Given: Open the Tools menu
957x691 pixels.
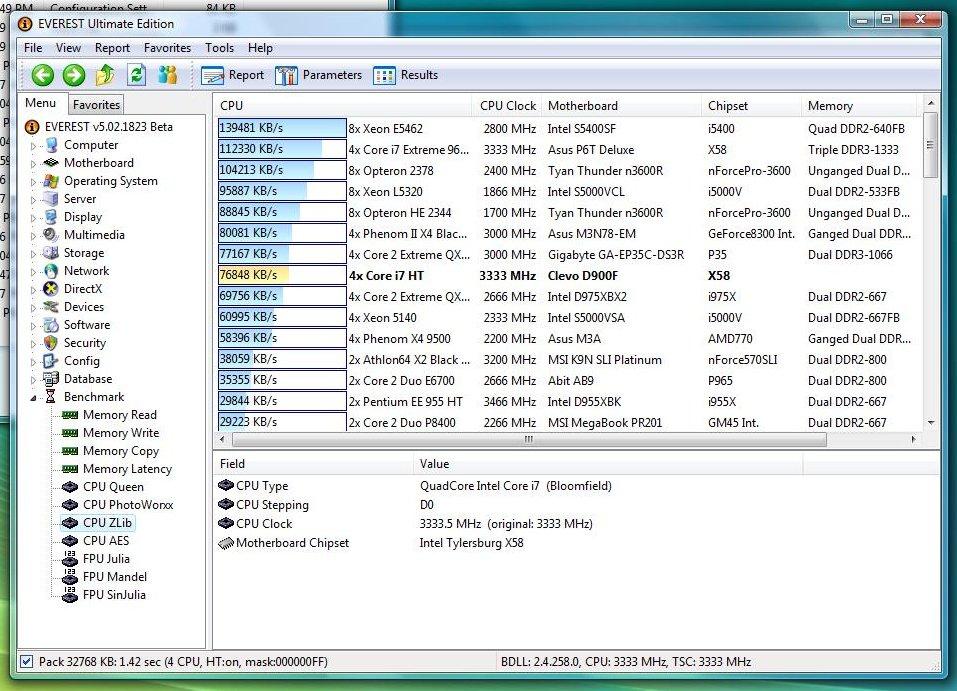Looking at the screenshot, I should pos(219,48).
